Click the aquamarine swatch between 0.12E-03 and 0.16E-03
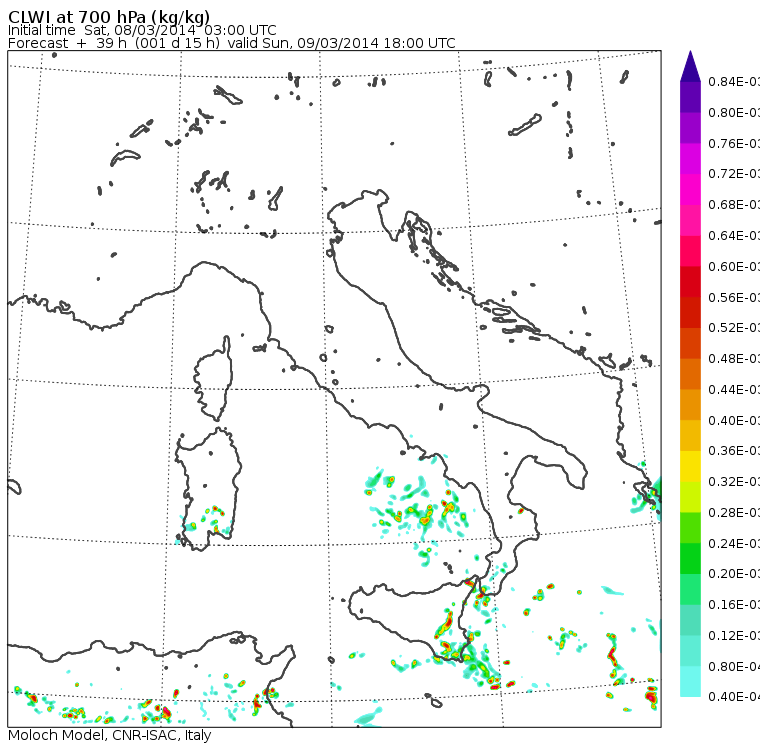The height and width of the screenshot is (749, 760). 690,620
